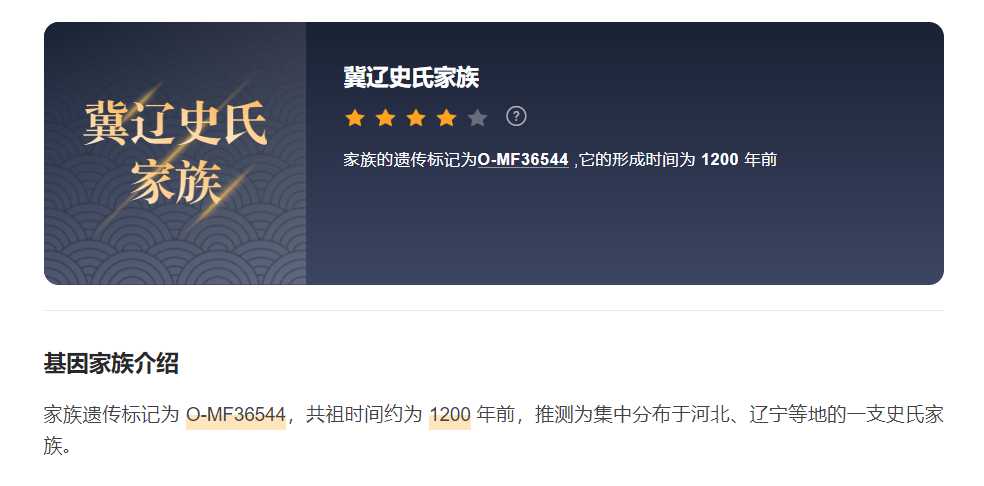Select the fifth gray rating star
Image resolution: width=984 pixels, height=486 pixels.
click(x=477, y=117)
